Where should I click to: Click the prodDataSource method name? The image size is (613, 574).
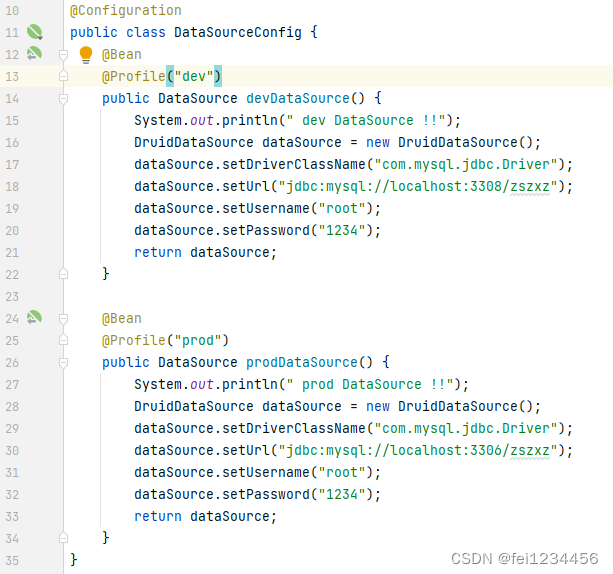coord(301,362)
